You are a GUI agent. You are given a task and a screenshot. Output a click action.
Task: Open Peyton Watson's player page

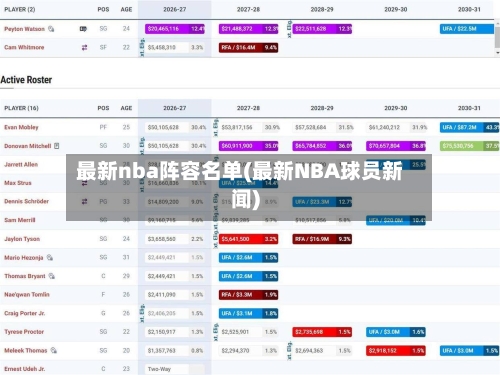(24, 29)
